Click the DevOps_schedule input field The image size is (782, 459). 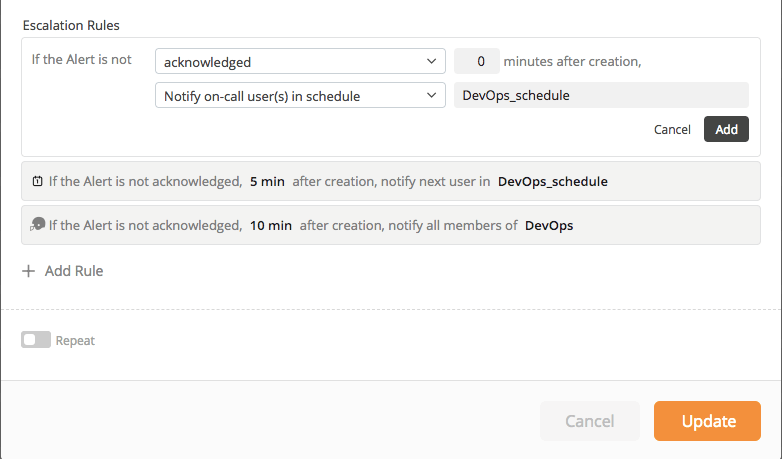(x=601, y=95)
